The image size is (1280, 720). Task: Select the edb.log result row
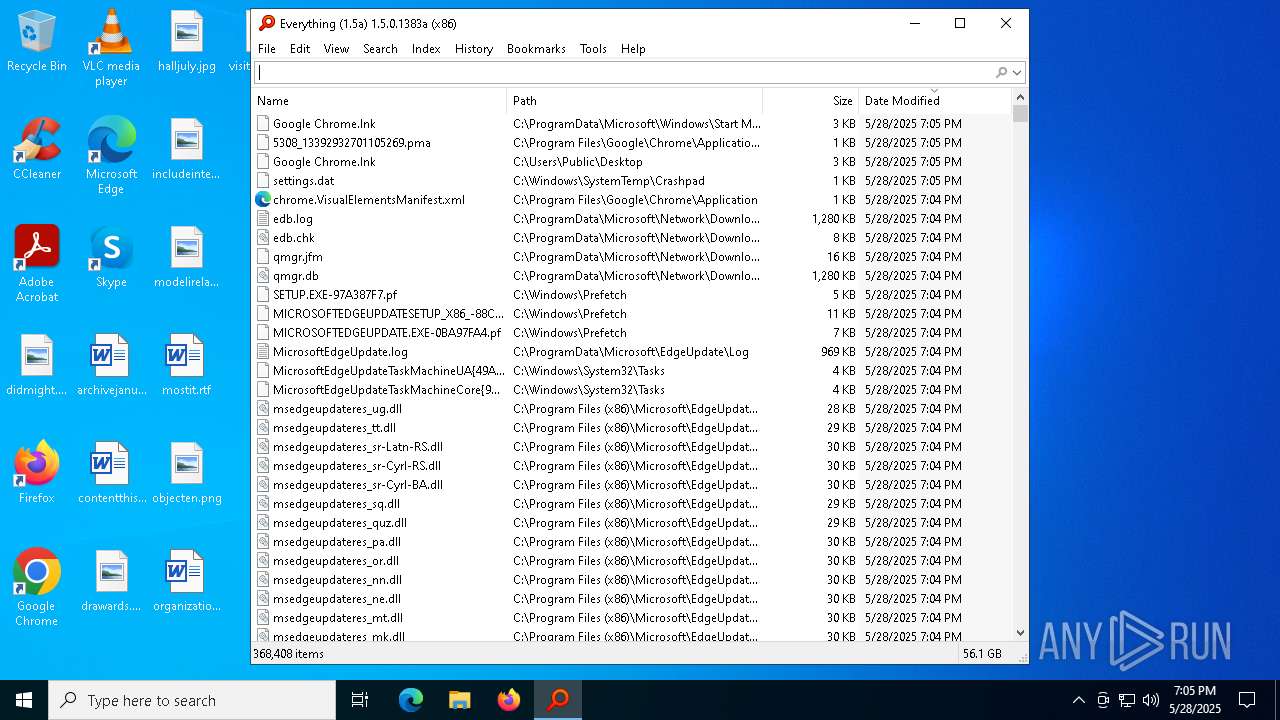[x=632, y=219]
